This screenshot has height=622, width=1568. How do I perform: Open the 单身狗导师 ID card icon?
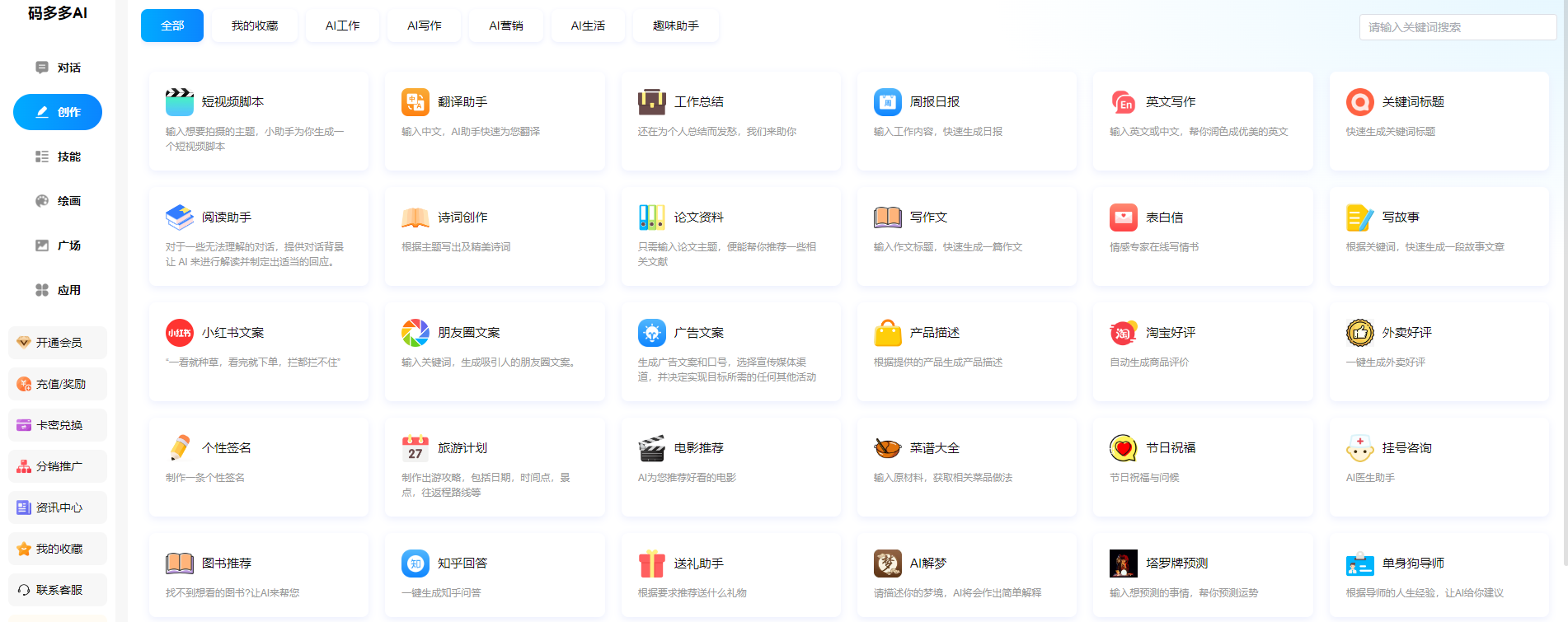[x=1360, y=564]
